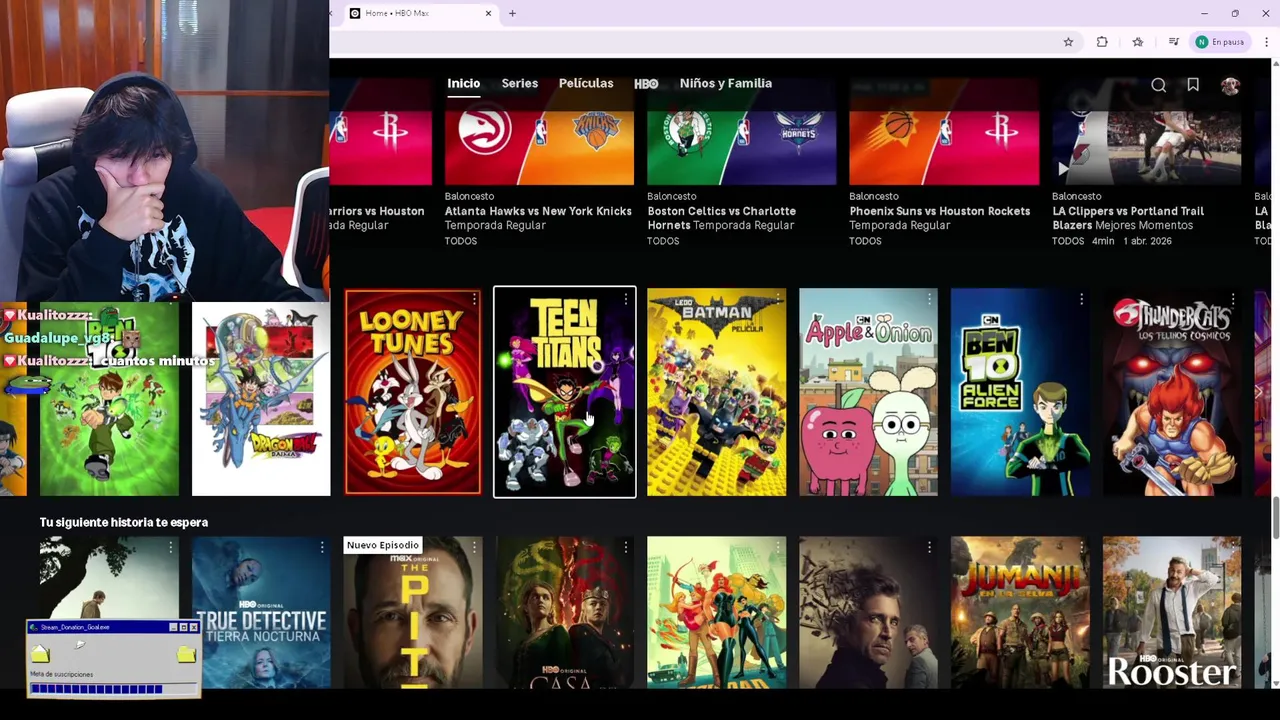The height and width of the screenshot is (720, 1280).
Task: Open LA Clippers vs Portland Trail Blazers title
Action: pyautogui.click(x=1128, y=217)
